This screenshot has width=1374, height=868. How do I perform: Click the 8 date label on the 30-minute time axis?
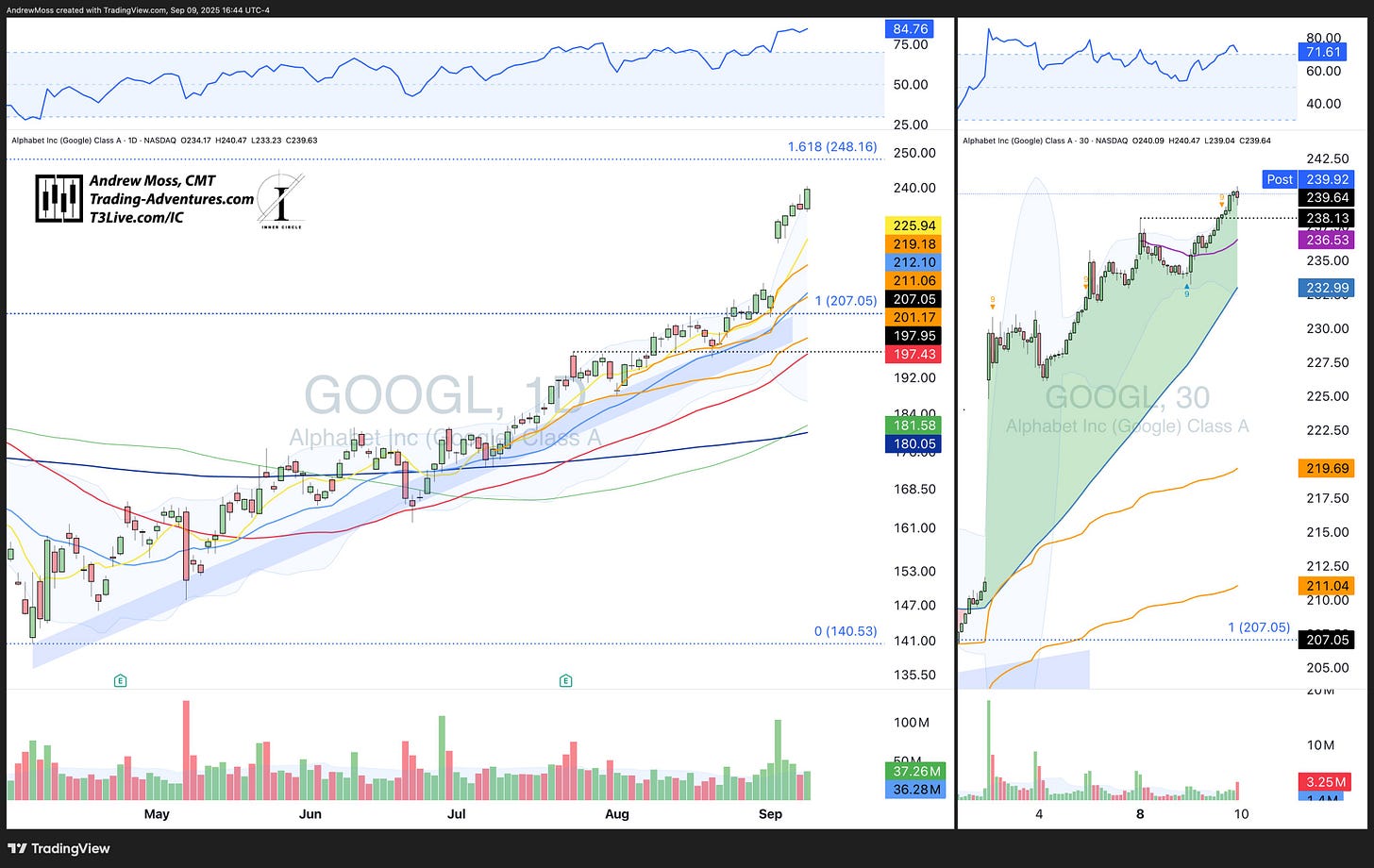[x=1140, y=813]
